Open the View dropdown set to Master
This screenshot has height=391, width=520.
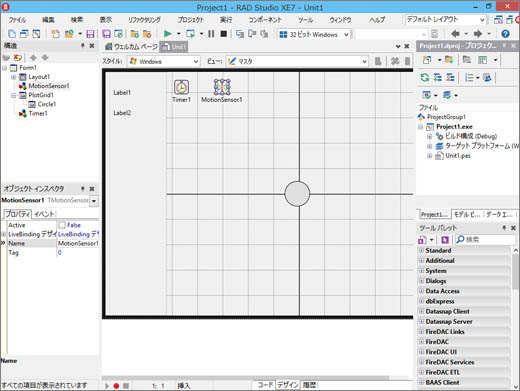[297, 61]
